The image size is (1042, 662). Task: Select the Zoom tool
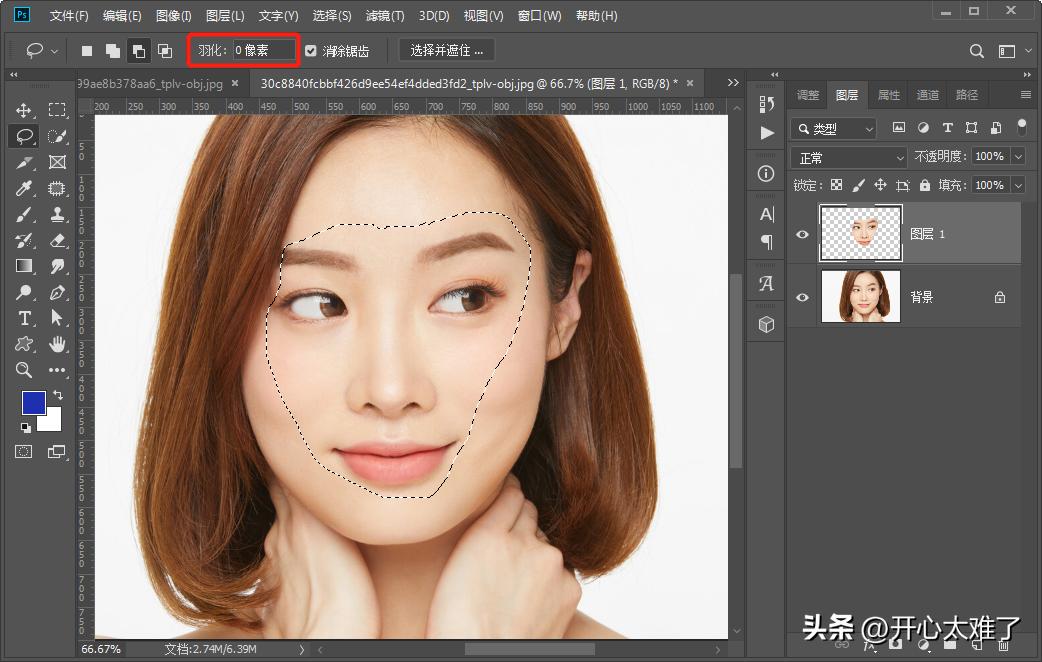[x=23, y=370]
